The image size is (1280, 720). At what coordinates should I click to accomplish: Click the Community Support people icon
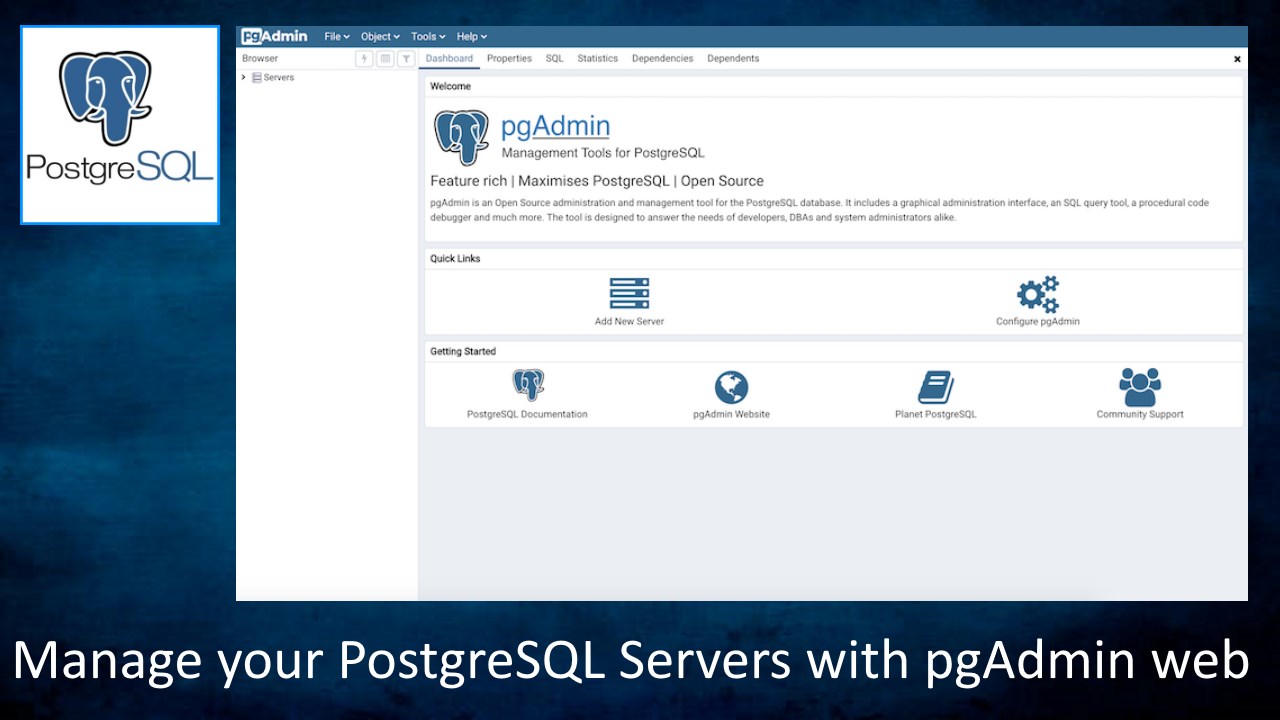click(x=1140, y=387)
